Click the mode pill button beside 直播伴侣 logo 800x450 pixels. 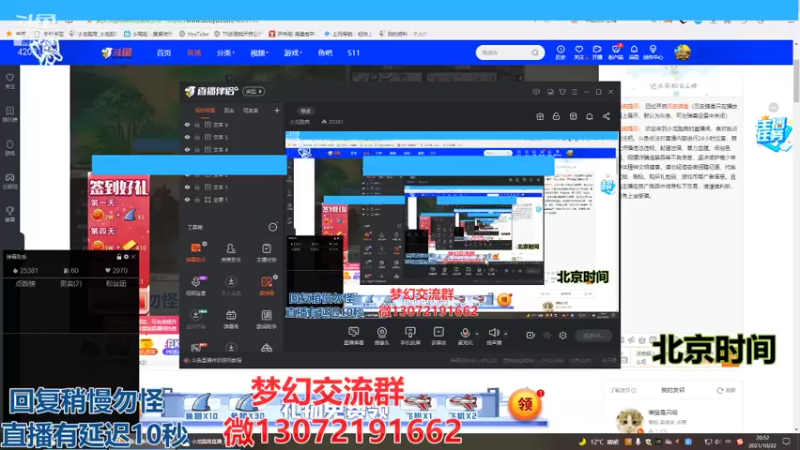click(x=254, y=91)
